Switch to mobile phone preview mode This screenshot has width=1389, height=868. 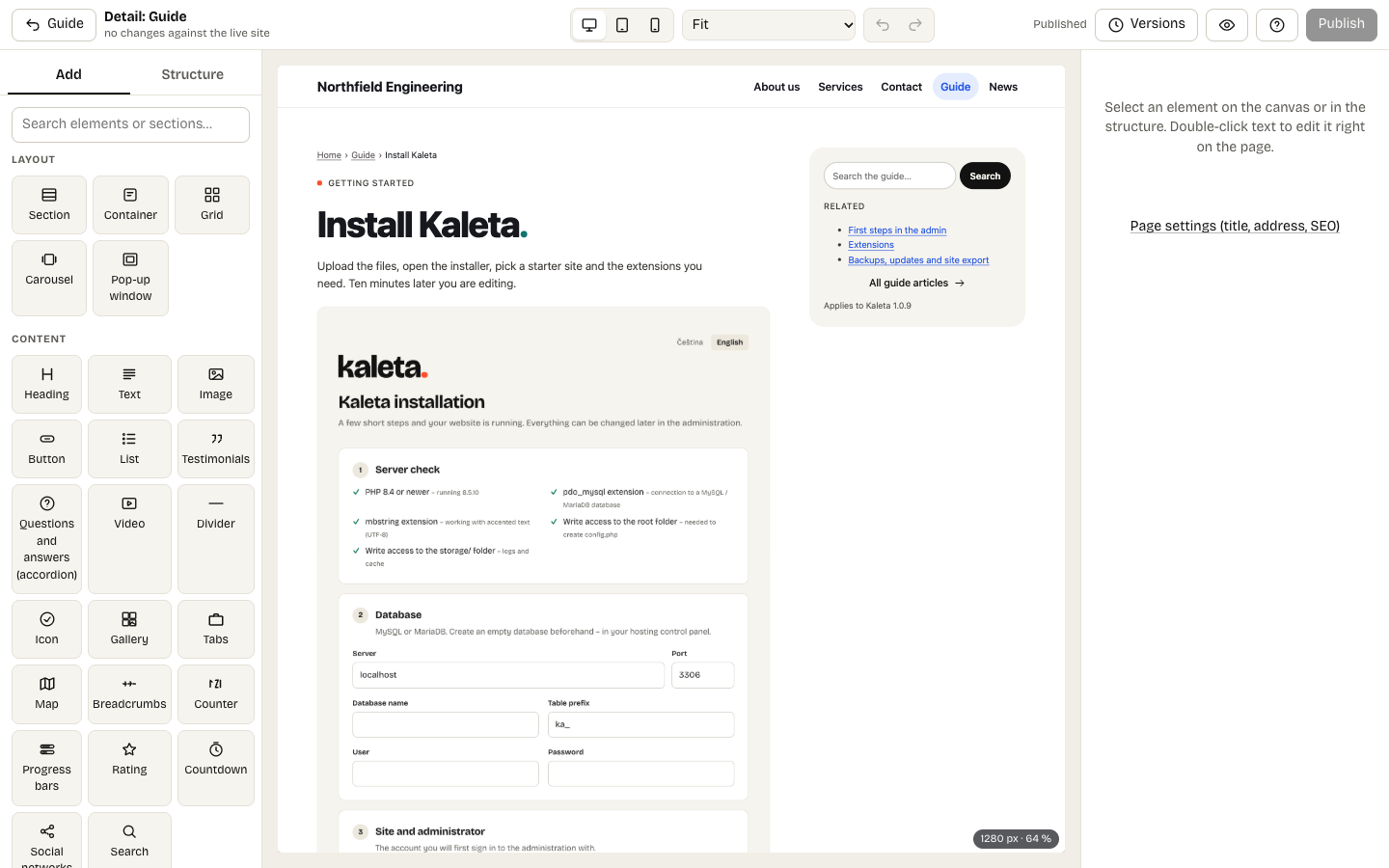[x=655, y=25]
